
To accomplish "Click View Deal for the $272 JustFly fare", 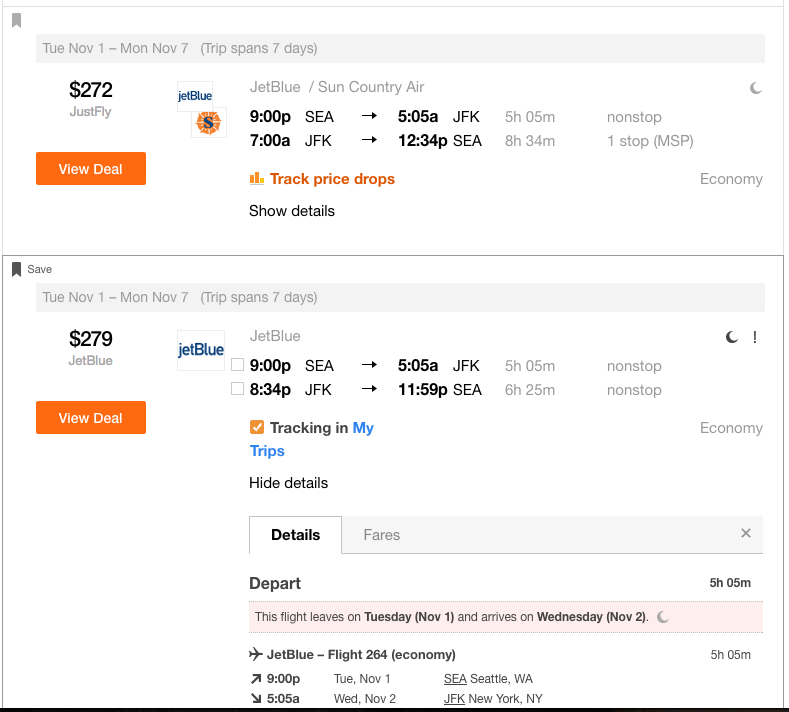I will click(x=91, y=169).
